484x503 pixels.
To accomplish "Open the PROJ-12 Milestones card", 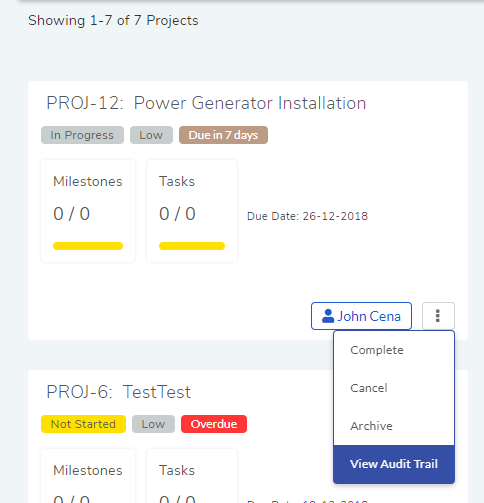I will (x=88, y=211).
